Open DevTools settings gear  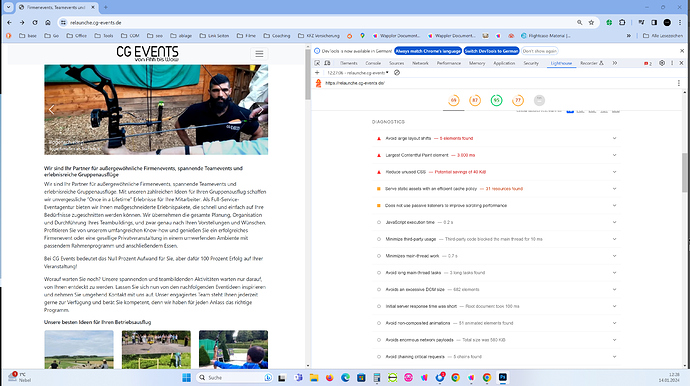pos(662,63)
